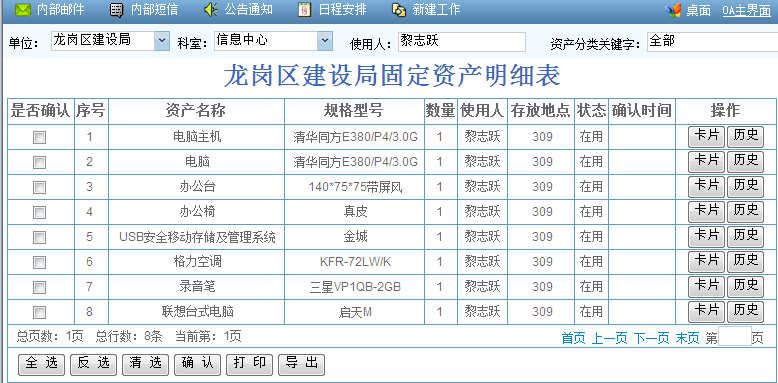Click the 全选 button
The image size is (778, 383).
pos(41,365)
